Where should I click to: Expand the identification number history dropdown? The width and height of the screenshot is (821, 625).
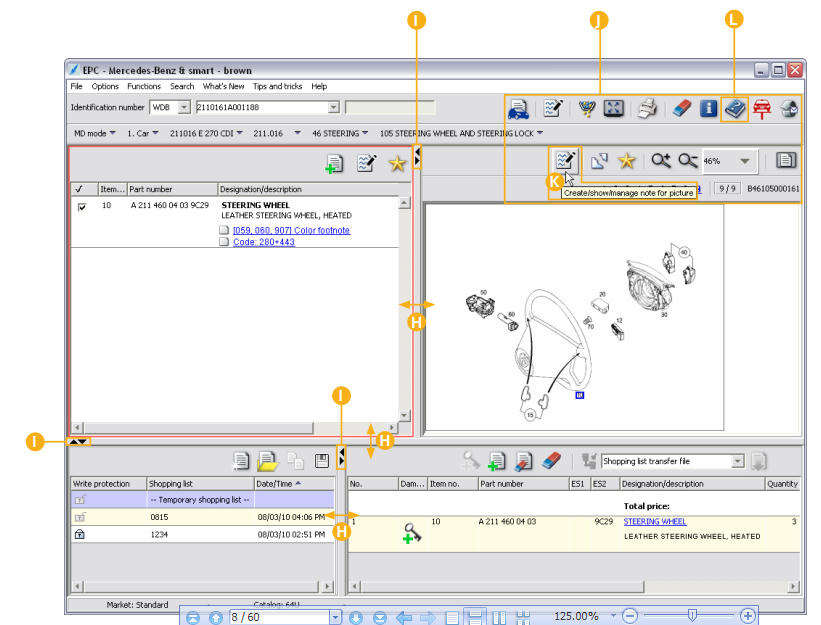coord(333,107)
